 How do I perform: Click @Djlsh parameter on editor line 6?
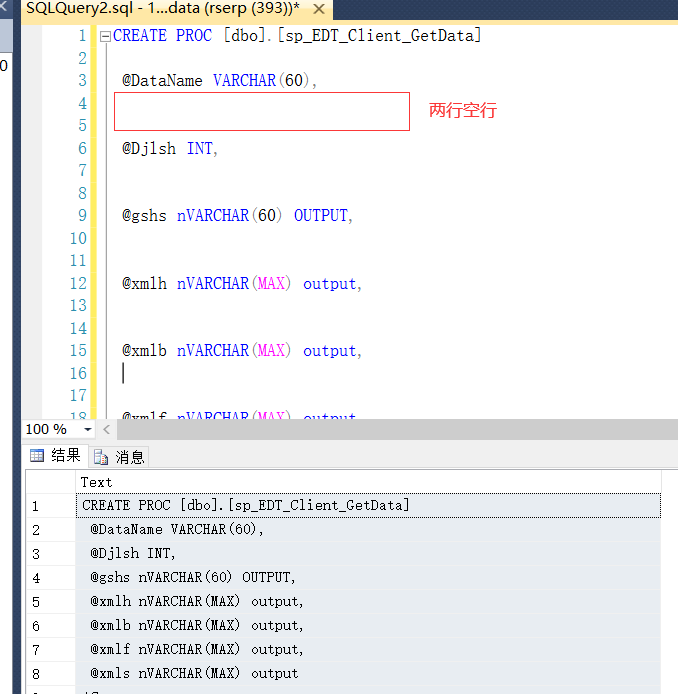(x=149, y=149)
